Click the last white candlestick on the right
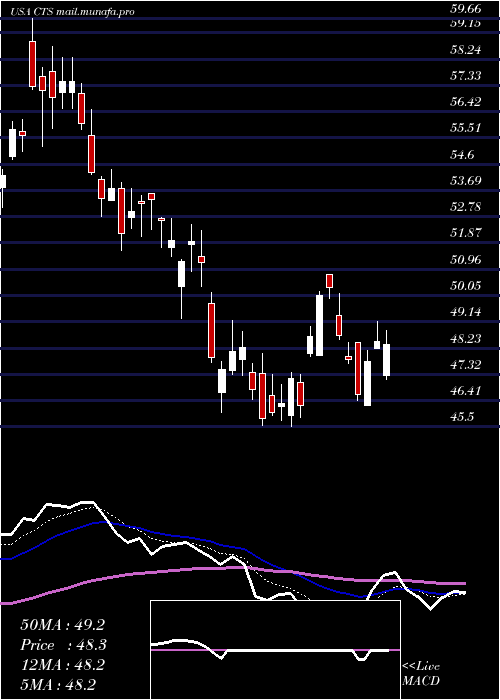500x700 pixels. [x=387, y=360]
